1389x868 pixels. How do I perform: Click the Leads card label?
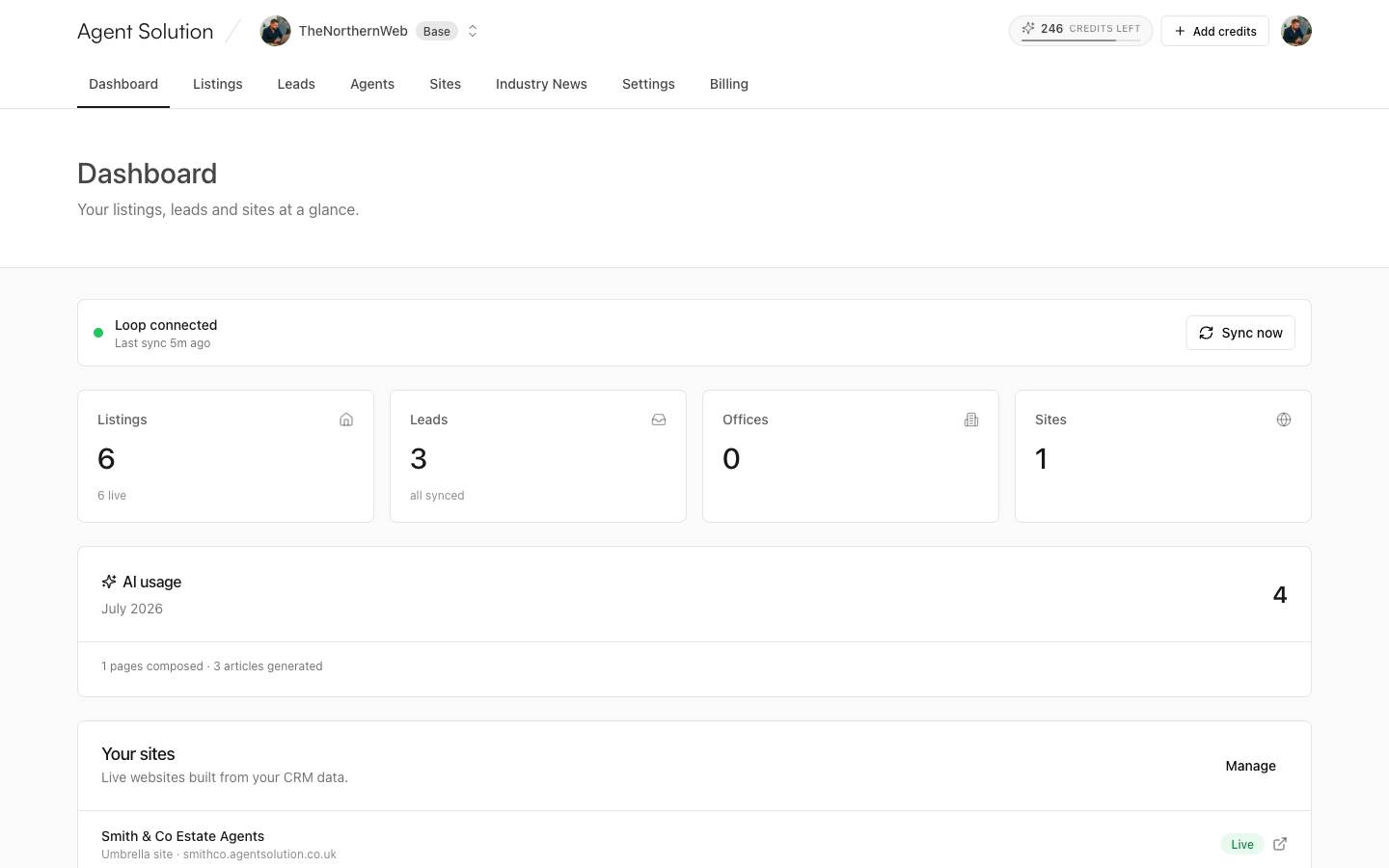(428, 420)
